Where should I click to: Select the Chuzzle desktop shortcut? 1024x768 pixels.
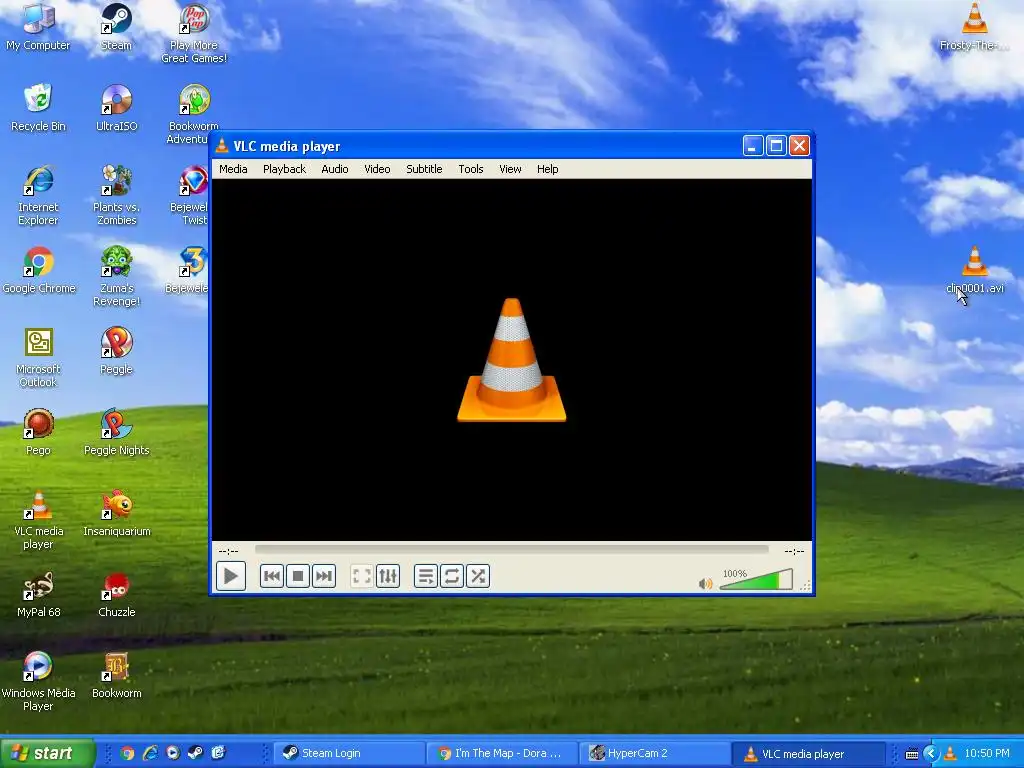point(116,594)
